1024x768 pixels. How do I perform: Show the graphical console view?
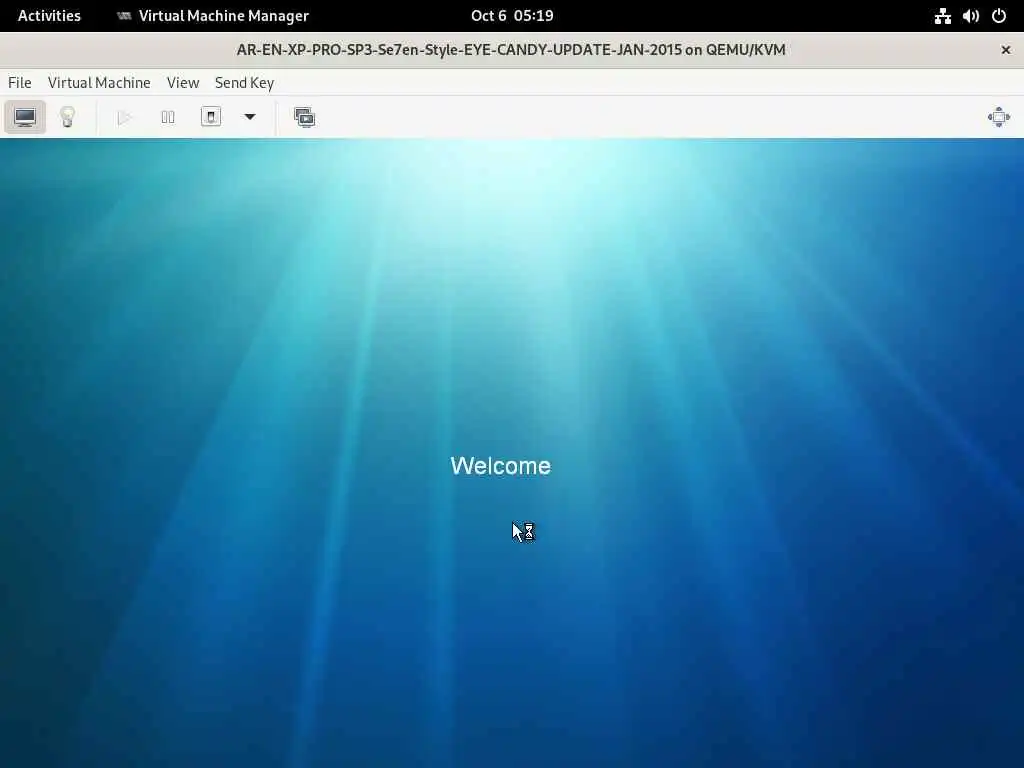(25, 118)
